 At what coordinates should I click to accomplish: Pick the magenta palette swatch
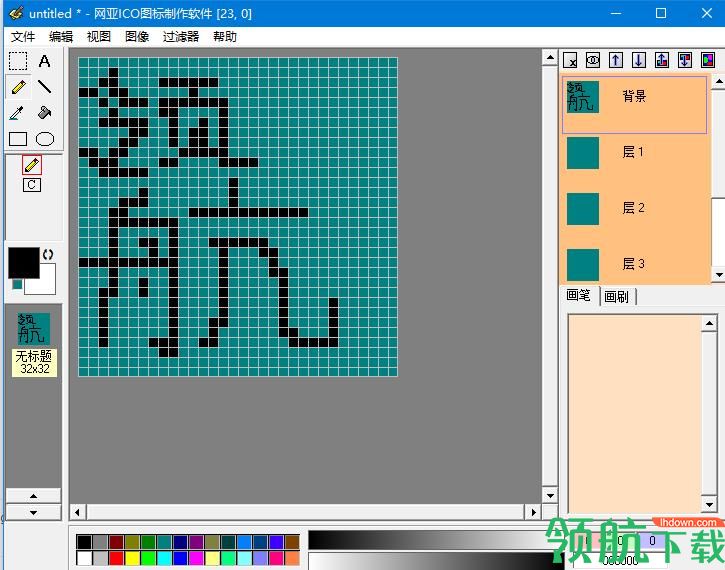[196, 558]
